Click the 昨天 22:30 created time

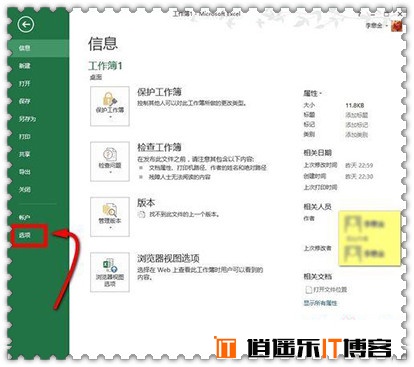coord(359,176)
